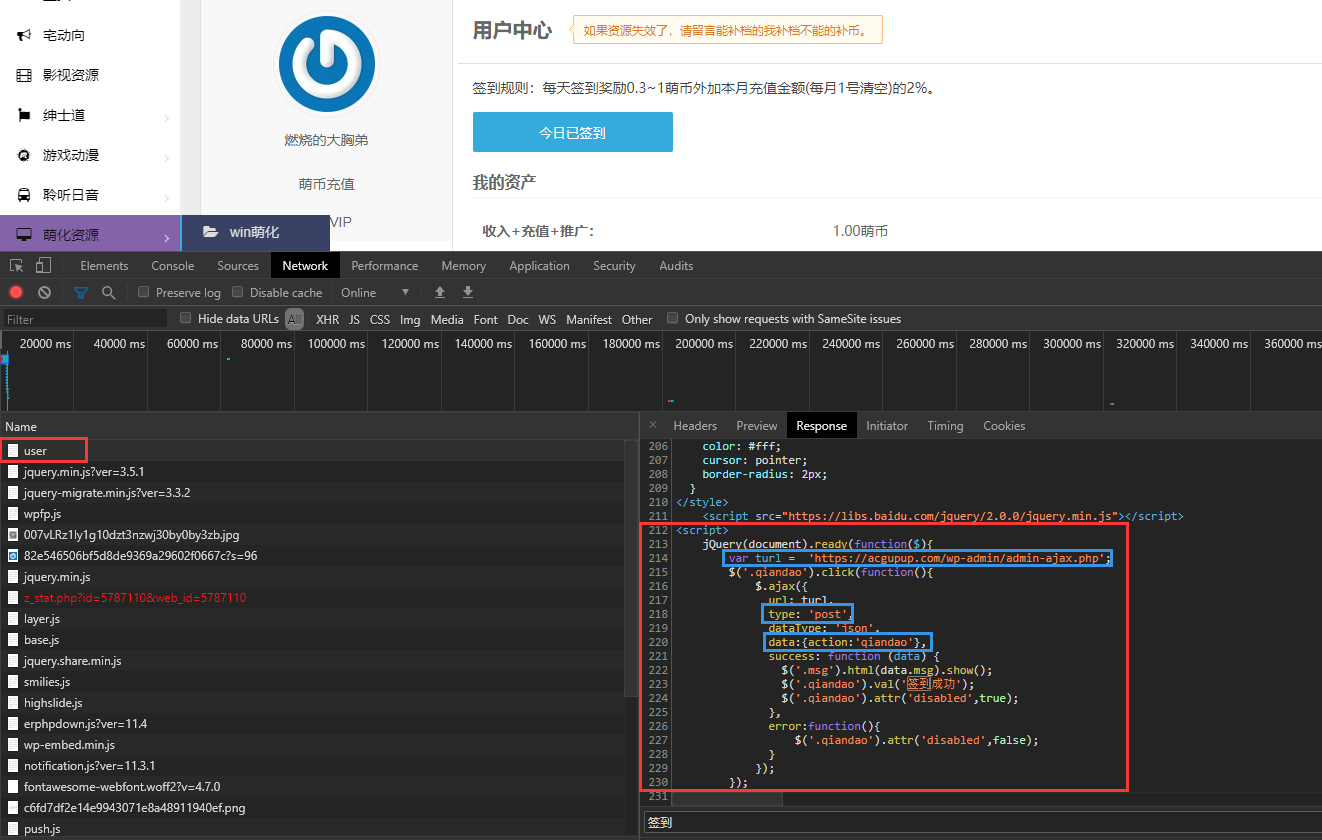Switch to the Headers request tab
The height and width of the screenshot is (840, 1322).
click(695, 425)
